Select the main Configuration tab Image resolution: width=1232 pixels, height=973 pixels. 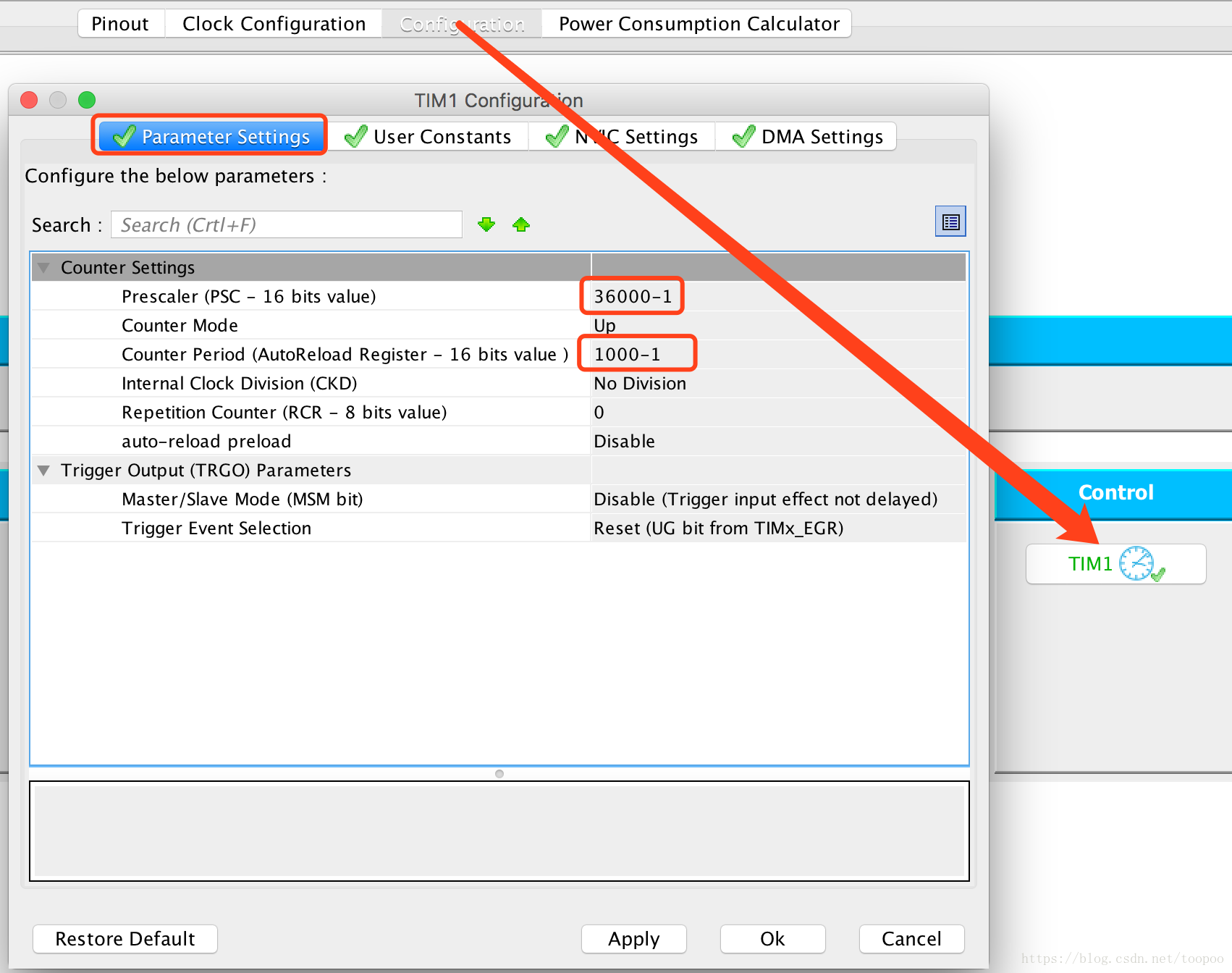click(x=462, y=24)
